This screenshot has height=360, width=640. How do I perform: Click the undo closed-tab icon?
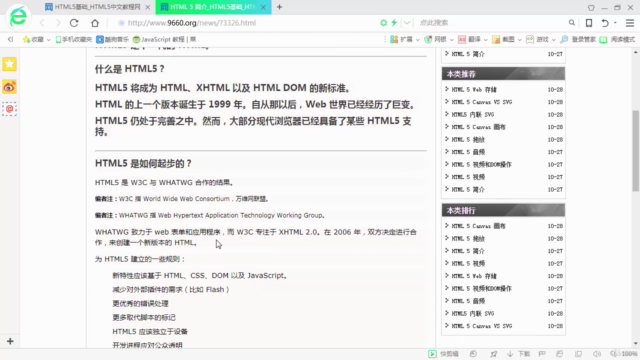[x=605, y=23]
